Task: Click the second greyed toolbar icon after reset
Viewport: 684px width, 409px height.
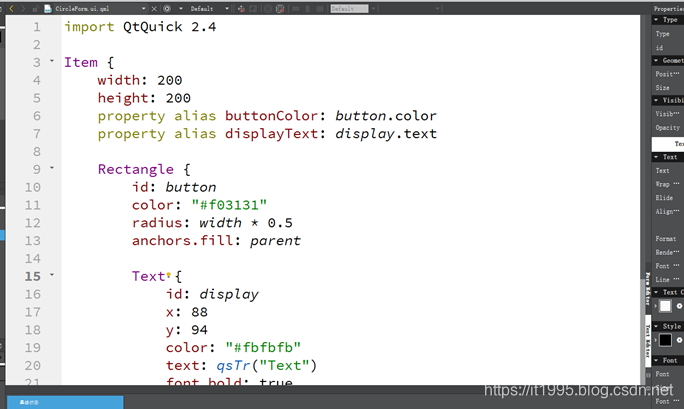Action: coord(254,9)
